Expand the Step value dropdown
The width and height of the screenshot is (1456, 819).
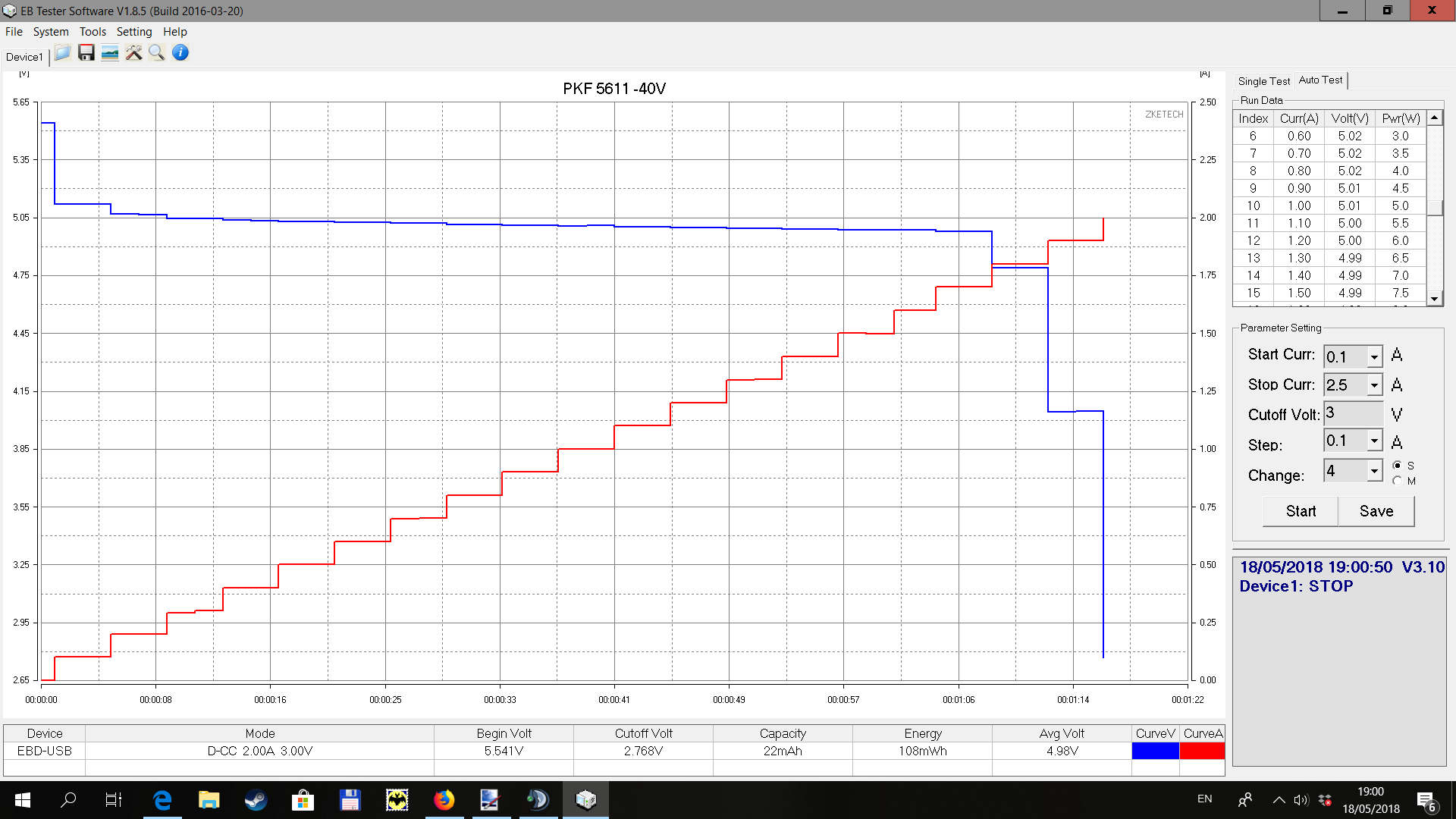1374,441
